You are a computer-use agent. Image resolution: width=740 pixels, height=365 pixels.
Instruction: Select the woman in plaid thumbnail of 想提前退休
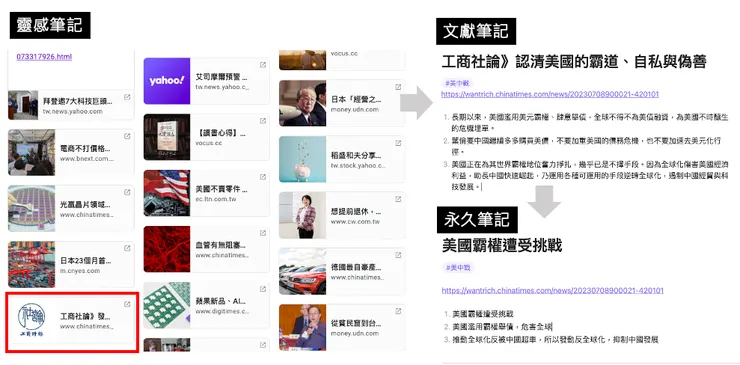pyautogui.click(x=302, y=215)
